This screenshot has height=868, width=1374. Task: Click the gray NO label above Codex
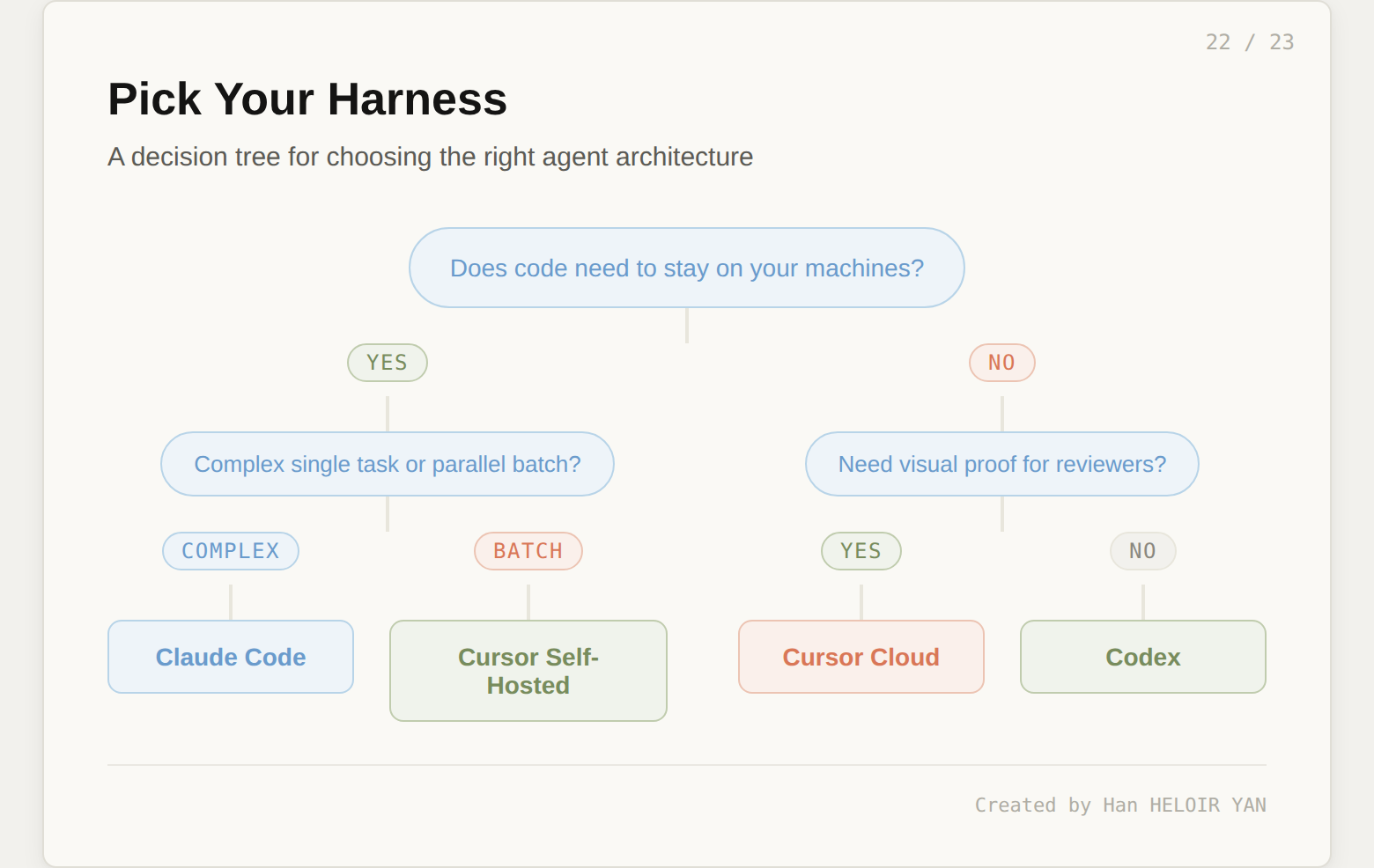click(1142, 551)
